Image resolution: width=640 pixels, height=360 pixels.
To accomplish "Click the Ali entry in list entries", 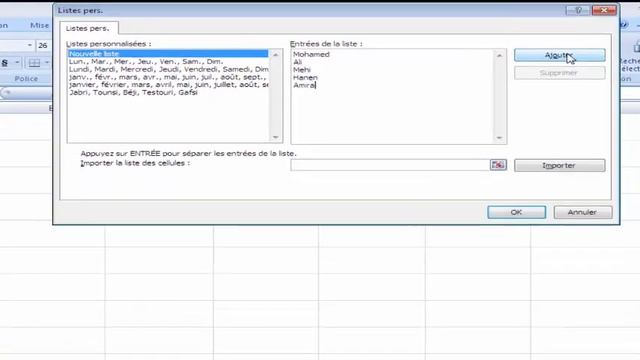I will [298, 62].
